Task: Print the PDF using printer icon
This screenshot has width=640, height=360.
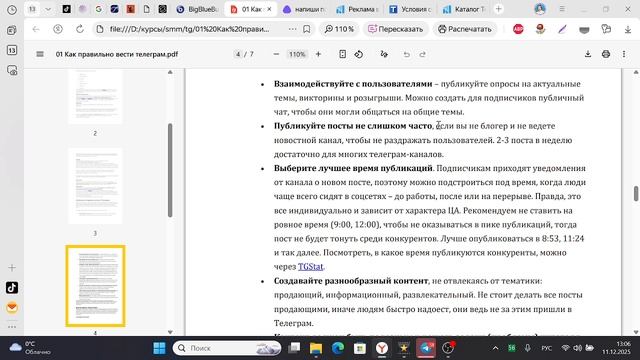Action: point(606,54)
